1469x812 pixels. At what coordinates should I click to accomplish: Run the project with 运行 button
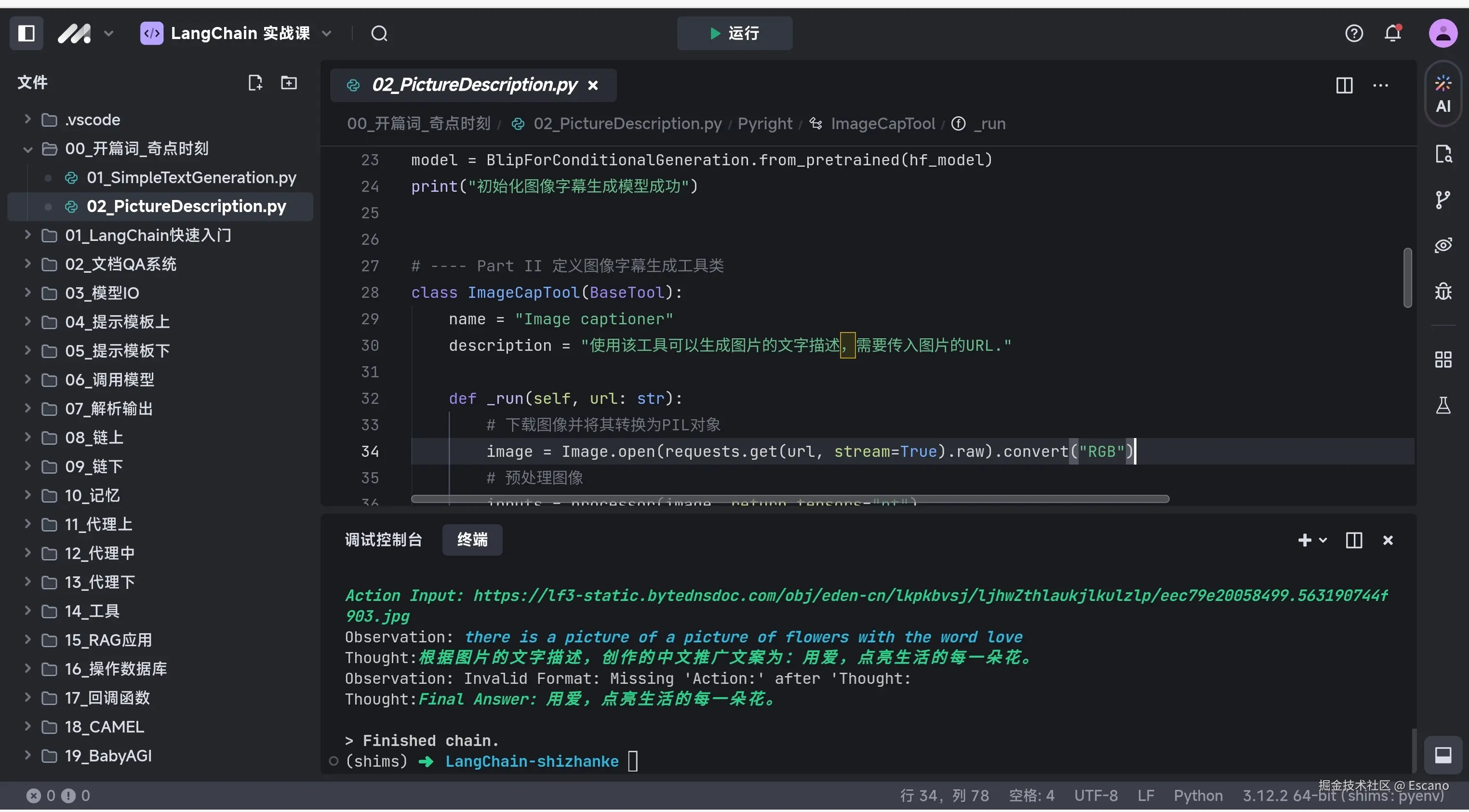(734, 33)
